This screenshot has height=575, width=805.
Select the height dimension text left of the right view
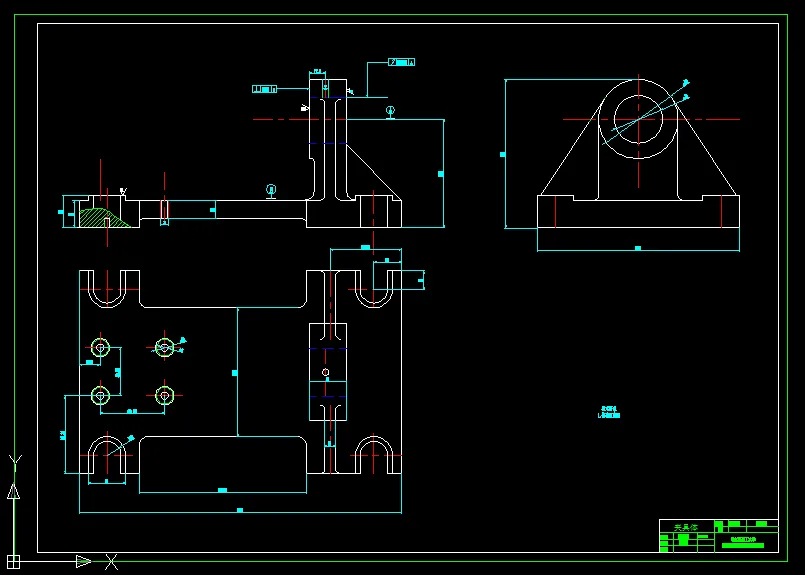click(503, 154)
